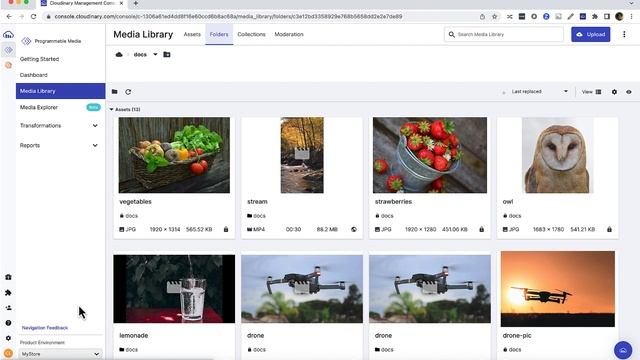Open the blue floating cloud button
This screenshot has height=360, width=640.
coord(623,350)
